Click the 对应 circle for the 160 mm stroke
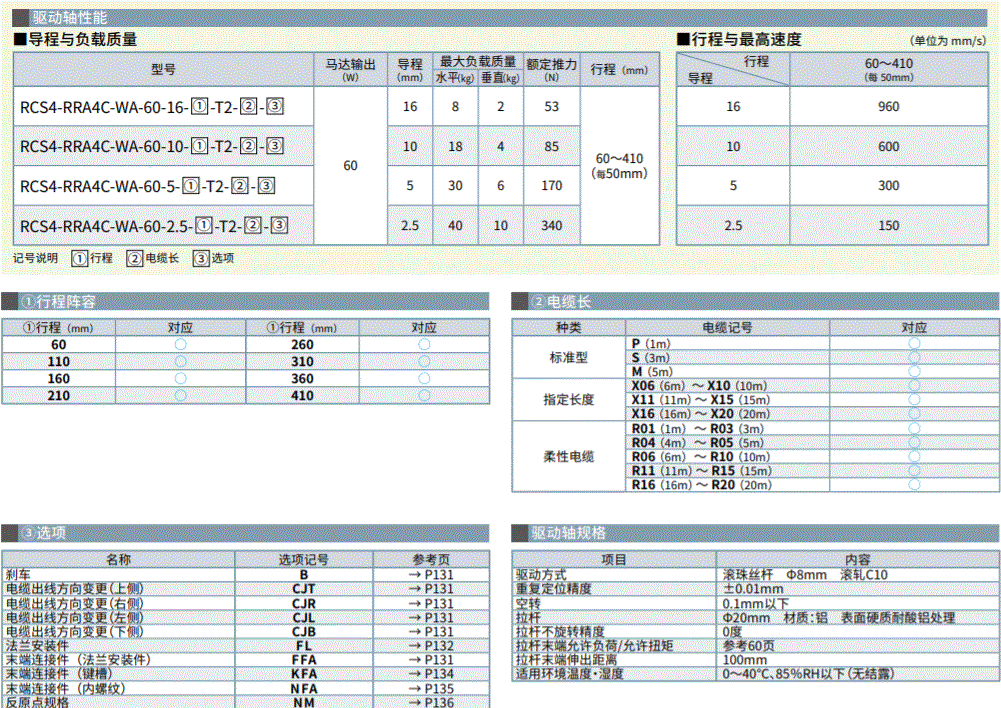The image size is (1001, 708). (x=181, y=379)
